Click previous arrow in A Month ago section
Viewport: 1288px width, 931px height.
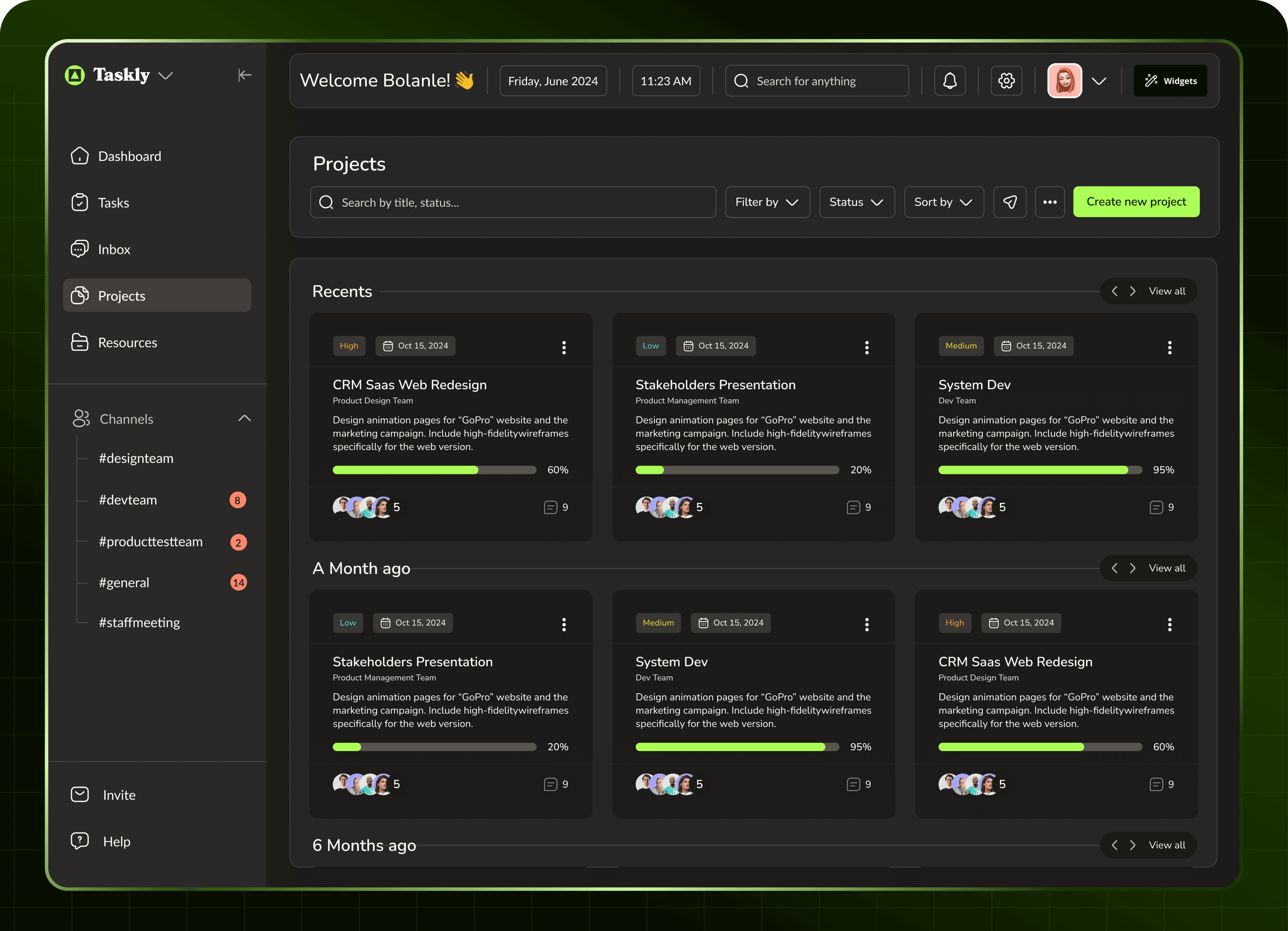click(x=1114, y=568)
